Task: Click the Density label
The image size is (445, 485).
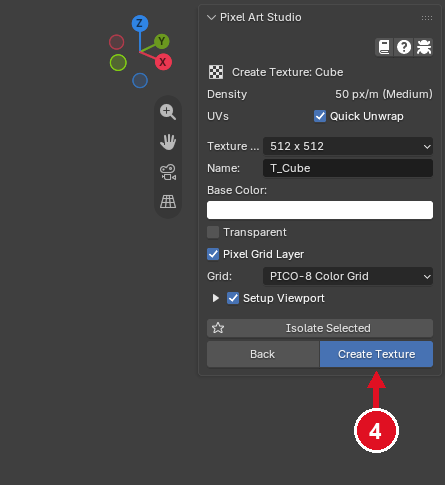Action: (x=227, y=94)
